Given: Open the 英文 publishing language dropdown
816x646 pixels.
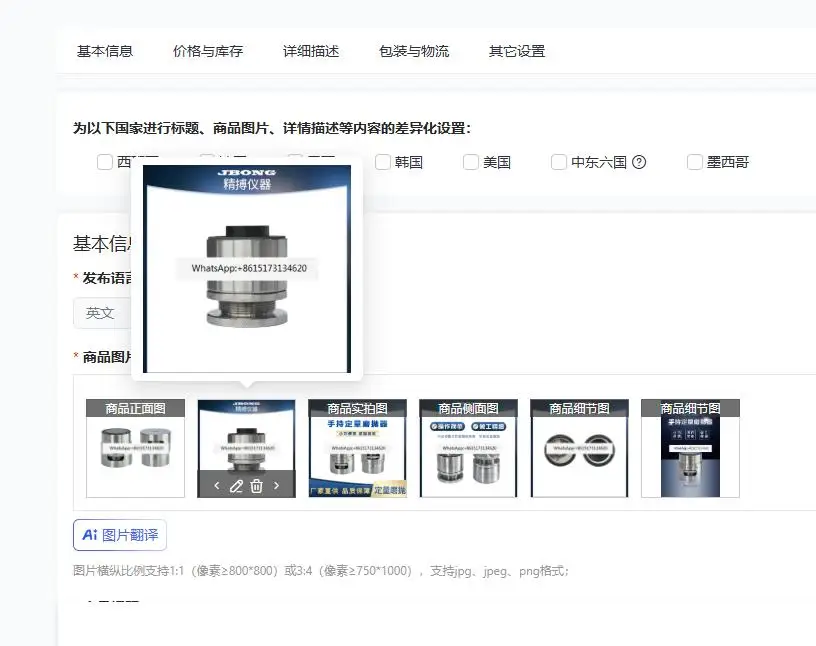Looking at the screenshot, I should point(102,313).
